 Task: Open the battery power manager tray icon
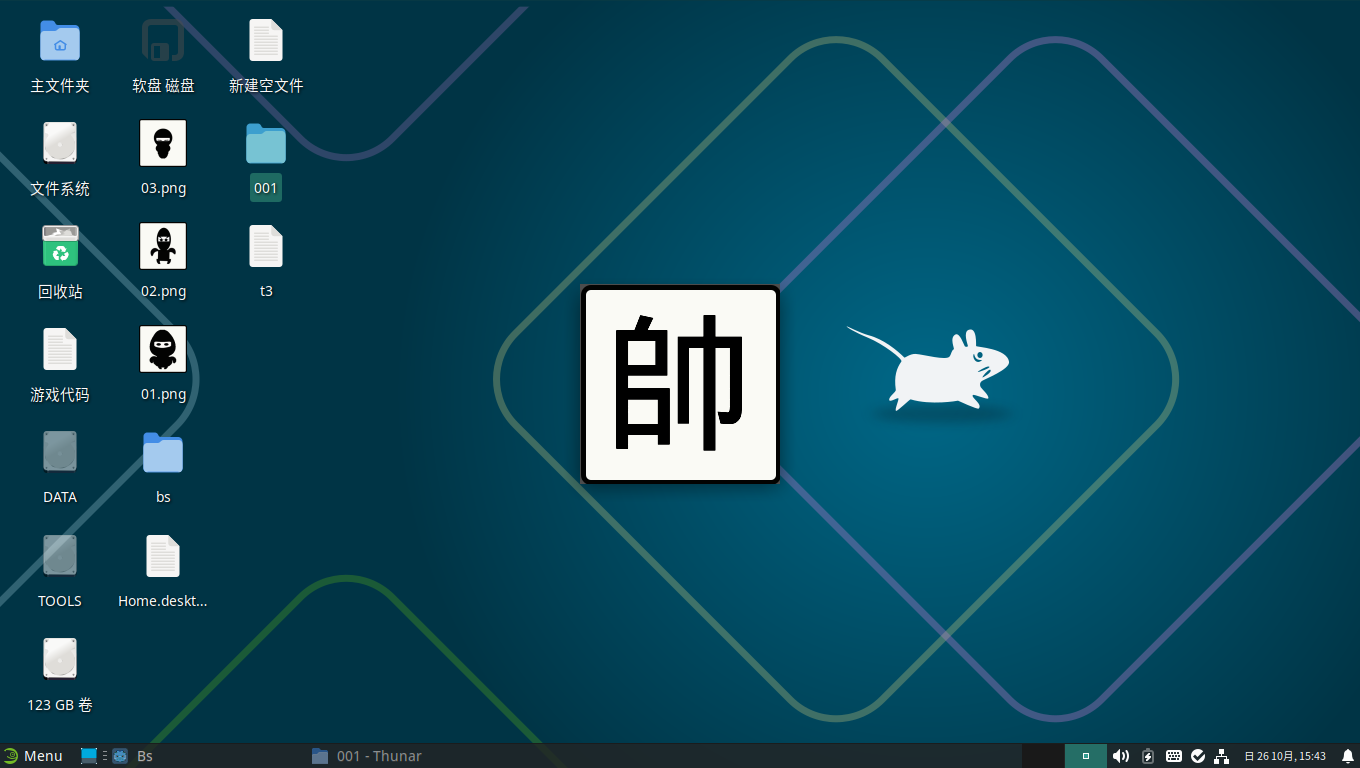pyautogui.click(x=1146, y=756)
